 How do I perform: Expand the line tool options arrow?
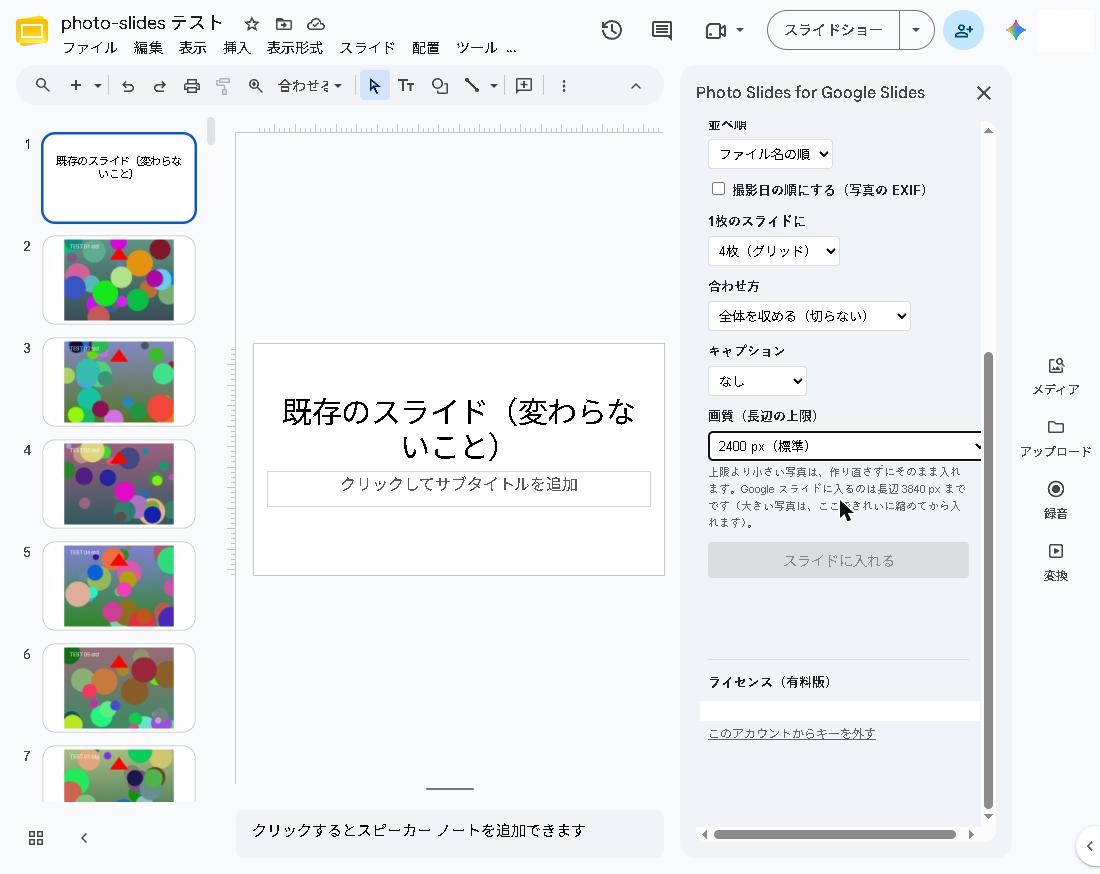point(494,86)
